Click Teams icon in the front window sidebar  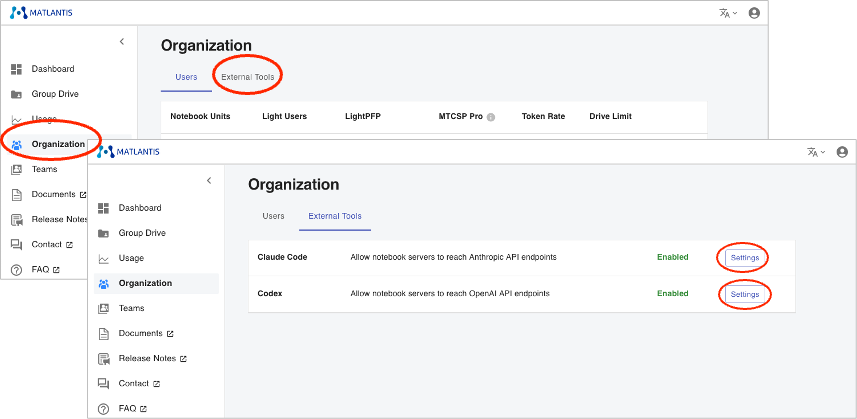103,309
